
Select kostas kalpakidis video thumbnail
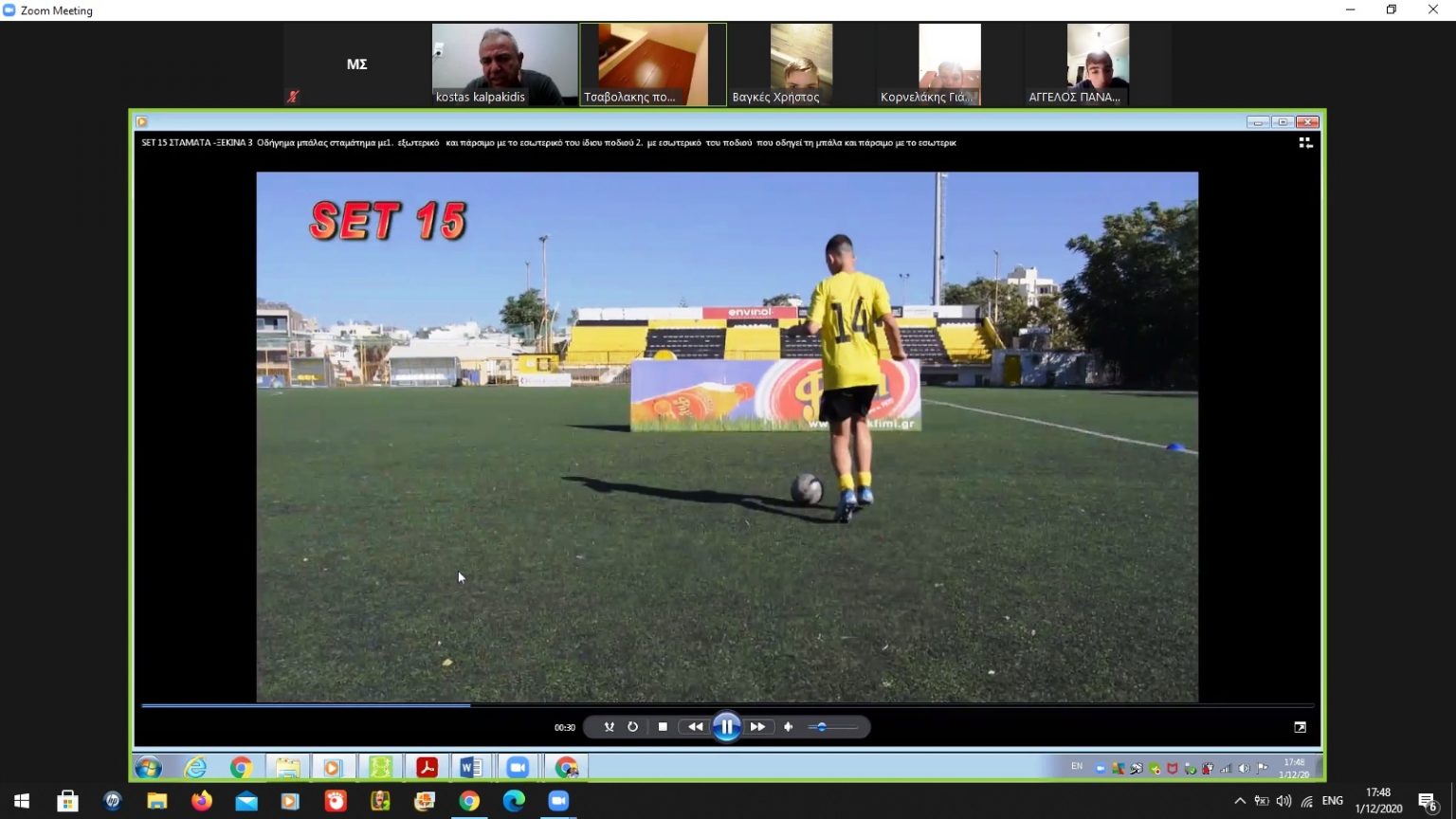[504, 64]
